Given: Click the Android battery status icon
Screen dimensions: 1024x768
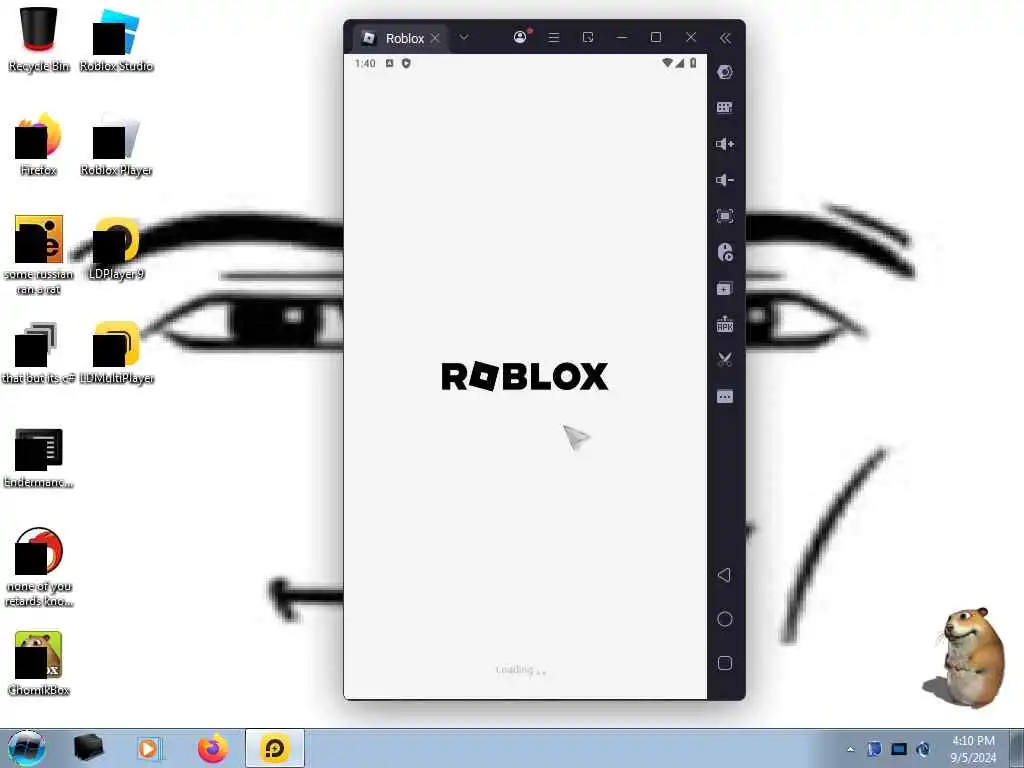Looking at the screenshot, I should 693,63.
